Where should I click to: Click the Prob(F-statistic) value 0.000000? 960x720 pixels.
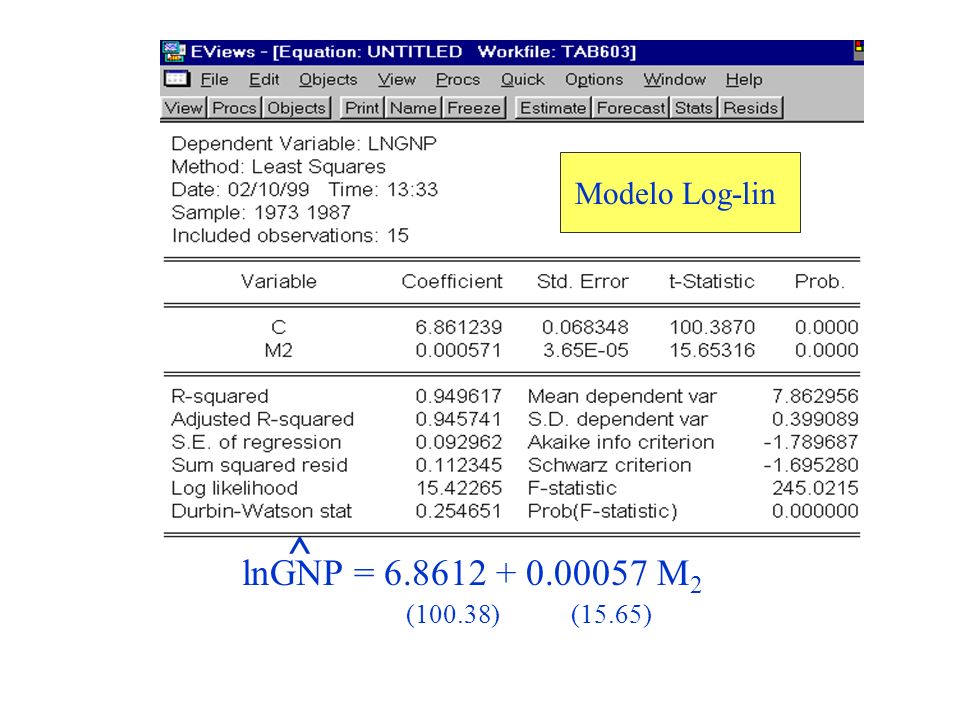pyautogui.click(x=815, y=511)
